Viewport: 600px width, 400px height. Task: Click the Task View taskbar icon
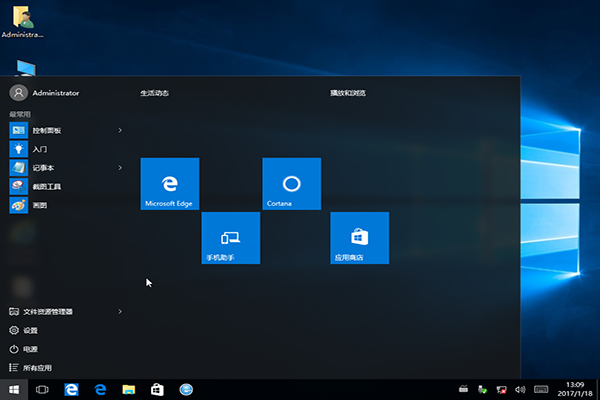(x=43, y=389)
